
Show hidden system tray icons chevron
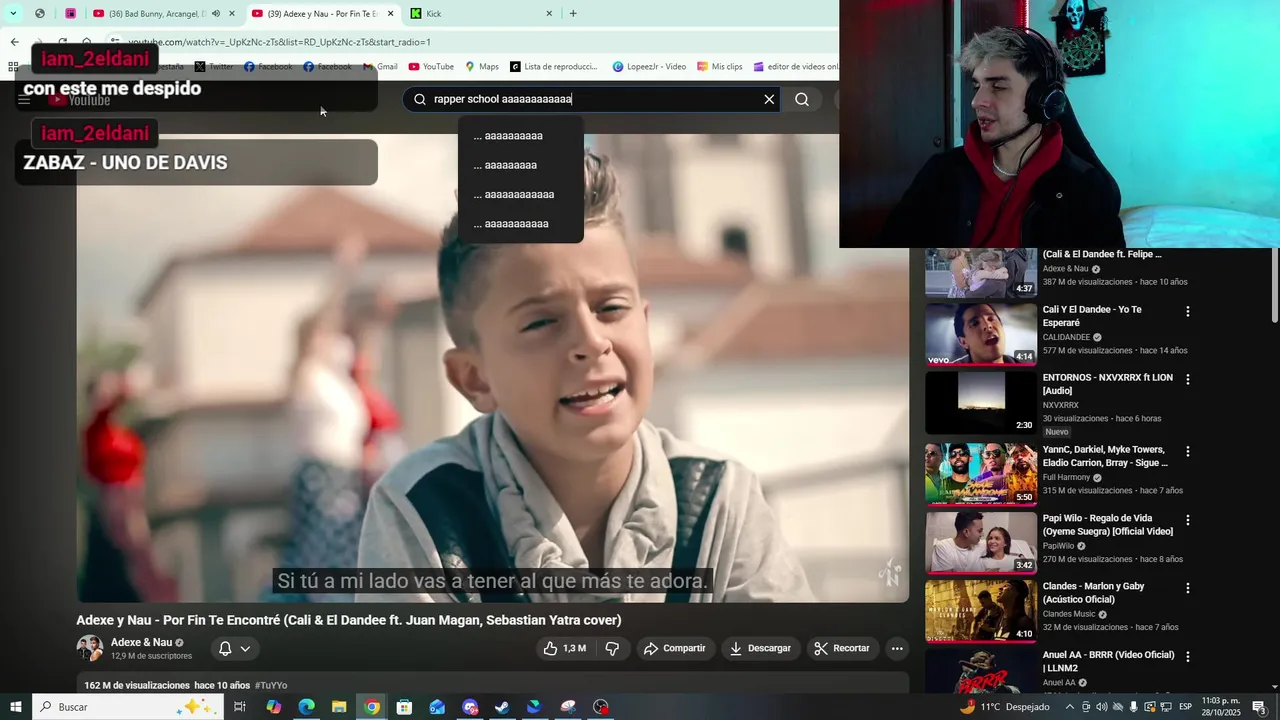point(1069,707)
